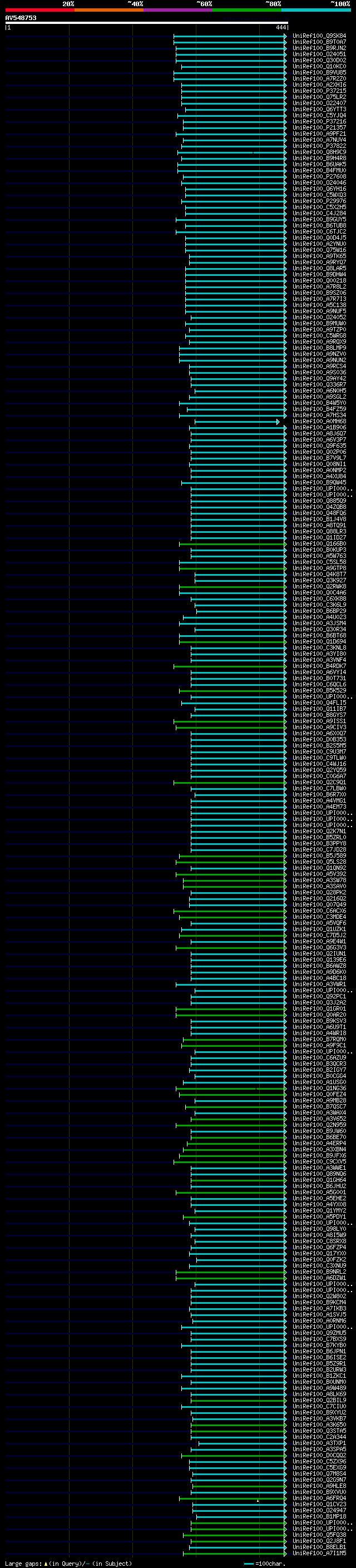The height and width of the screenshot is (1568, 356).
Task: Click the cyan ~100% identity legend segment
Action: tap(316, 10)
